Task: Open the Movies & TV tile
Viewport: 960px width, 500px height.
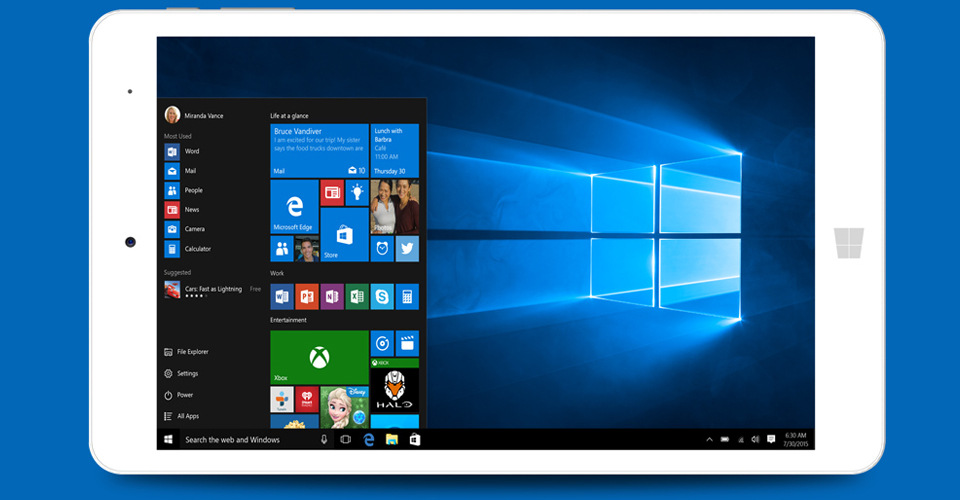Action: (407, 343)
